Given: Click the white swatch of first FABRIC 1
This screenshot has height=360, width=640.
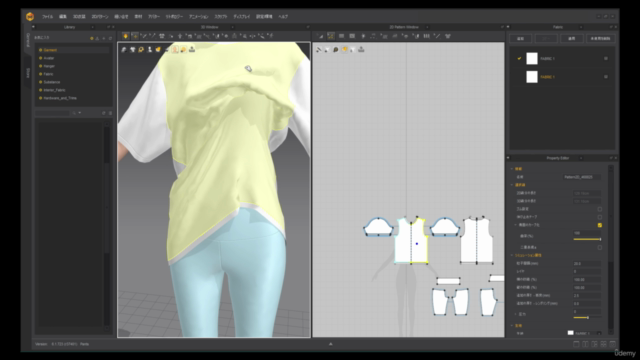Looking at the screenshot, I should click(532, 58).
